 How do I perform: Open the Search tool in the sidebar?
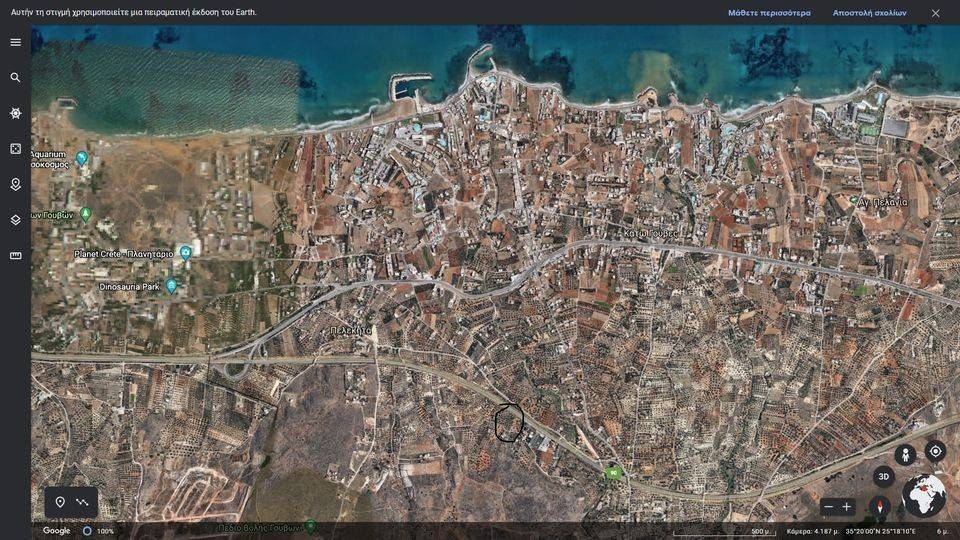(15, 78)
